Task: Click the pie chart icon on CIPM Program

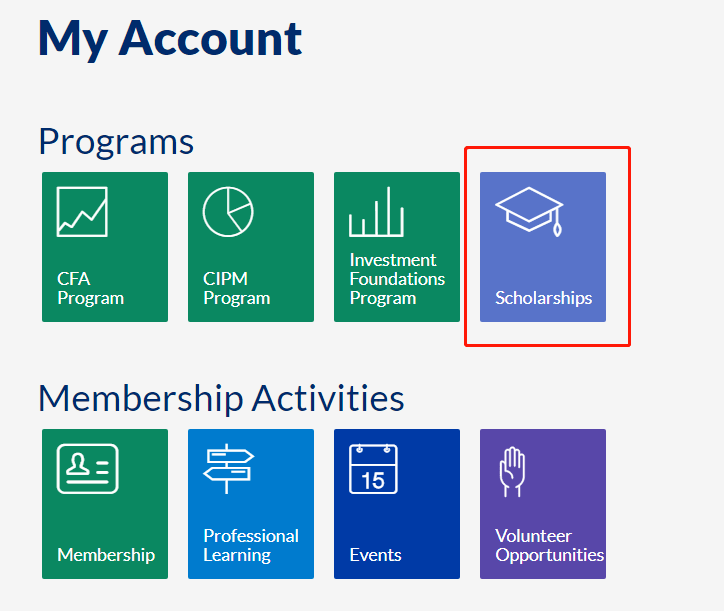Action: click(228, 211)
